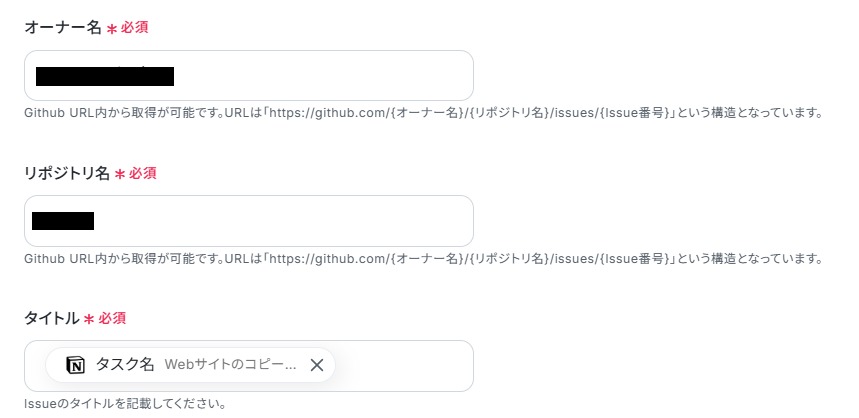Click the タイトル field label

click(51, 318)
